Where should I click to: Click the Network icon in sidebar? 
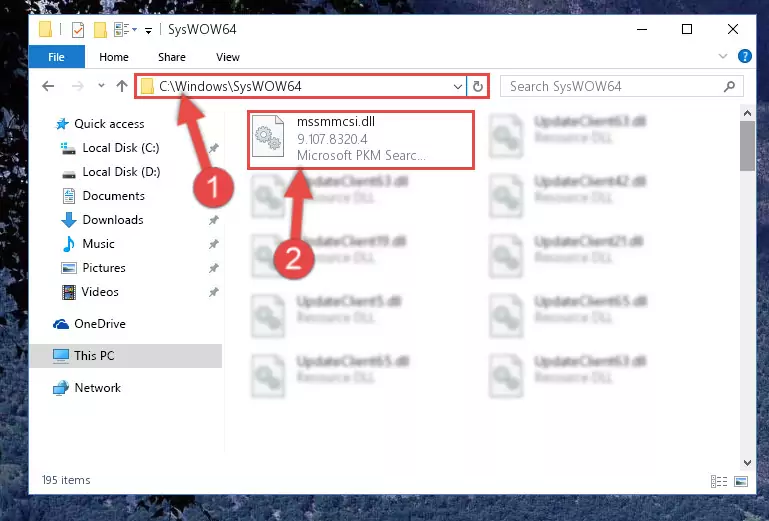pyautogui.click(x=61, y=388)
